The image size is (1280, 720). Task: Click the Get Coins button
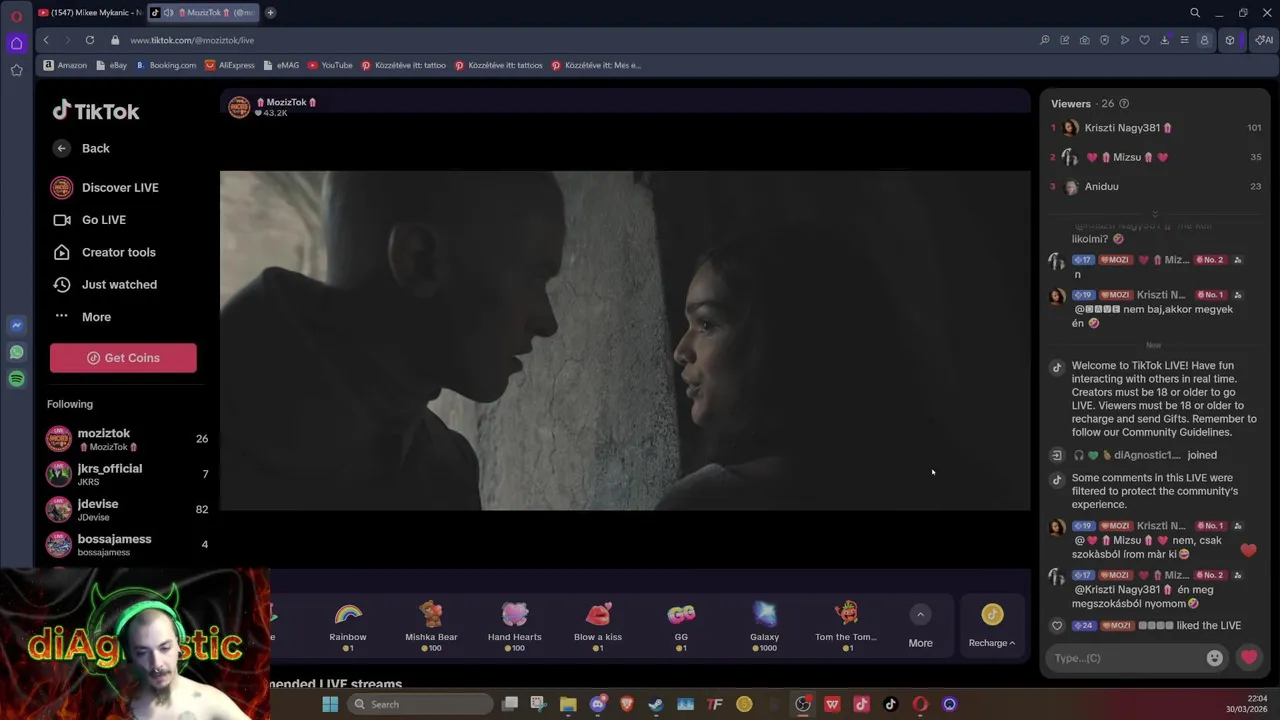tap(123, 358)
